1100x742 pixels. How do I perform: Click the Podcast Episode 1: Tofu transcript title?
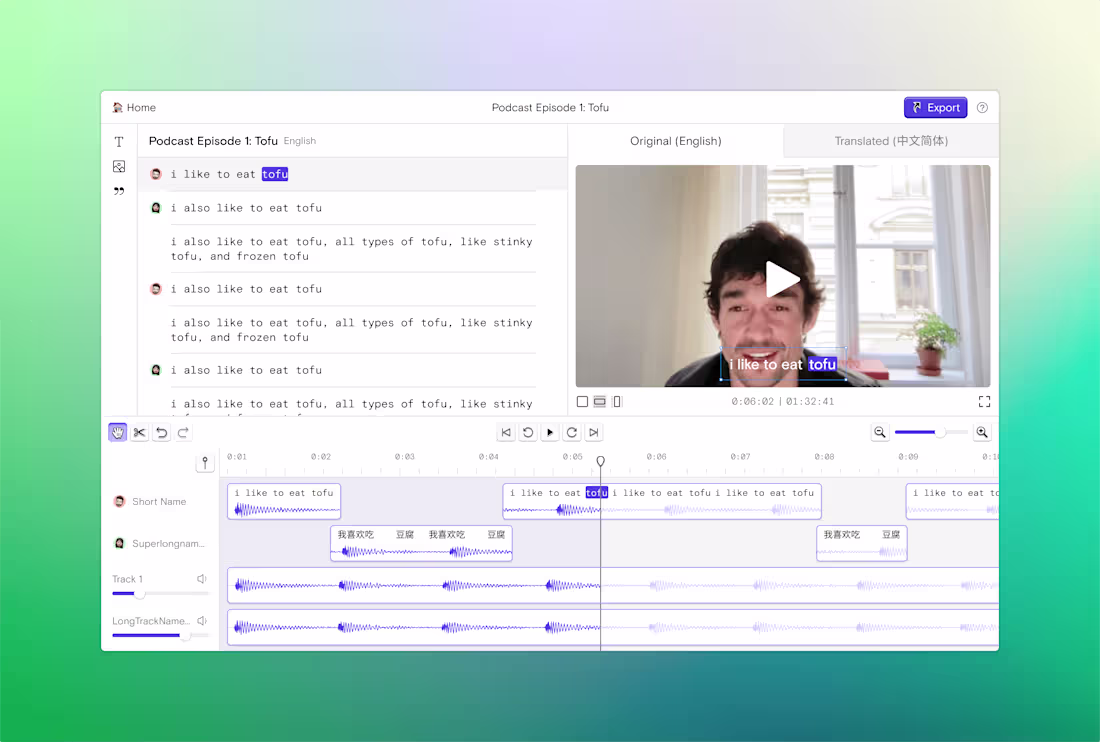[x=213, y=141]
